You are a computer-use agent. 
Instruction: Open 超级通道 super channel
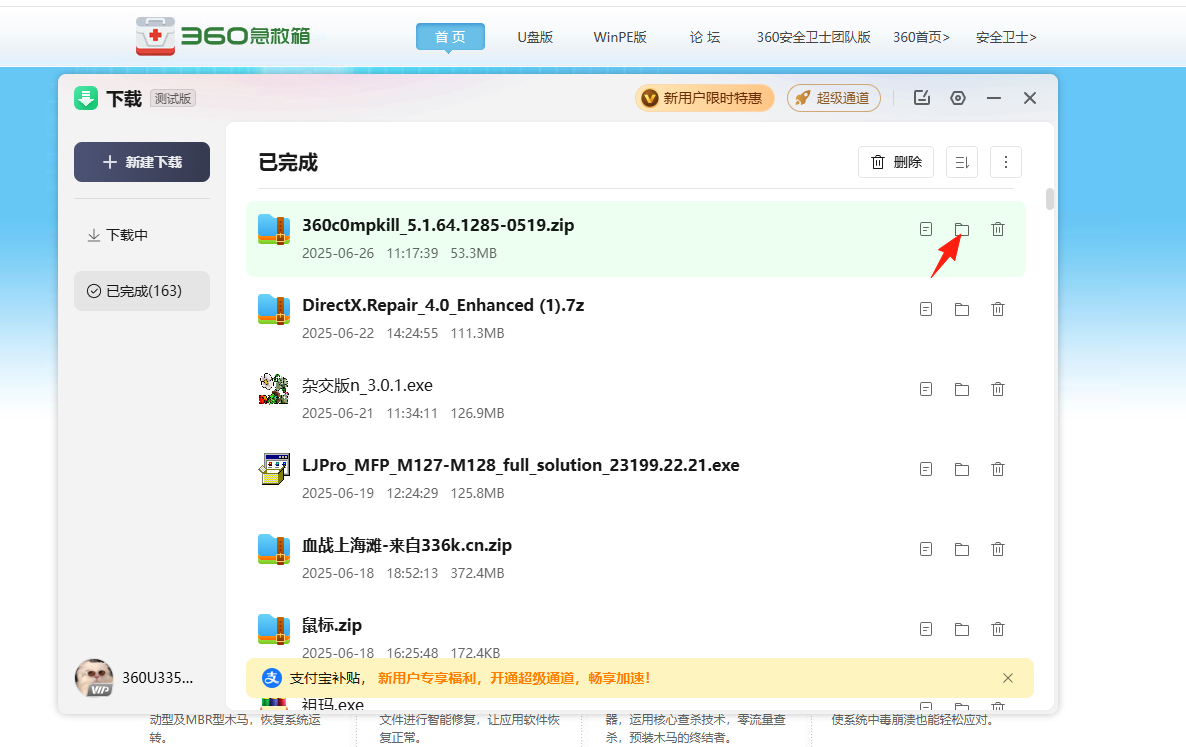[834, 98]
